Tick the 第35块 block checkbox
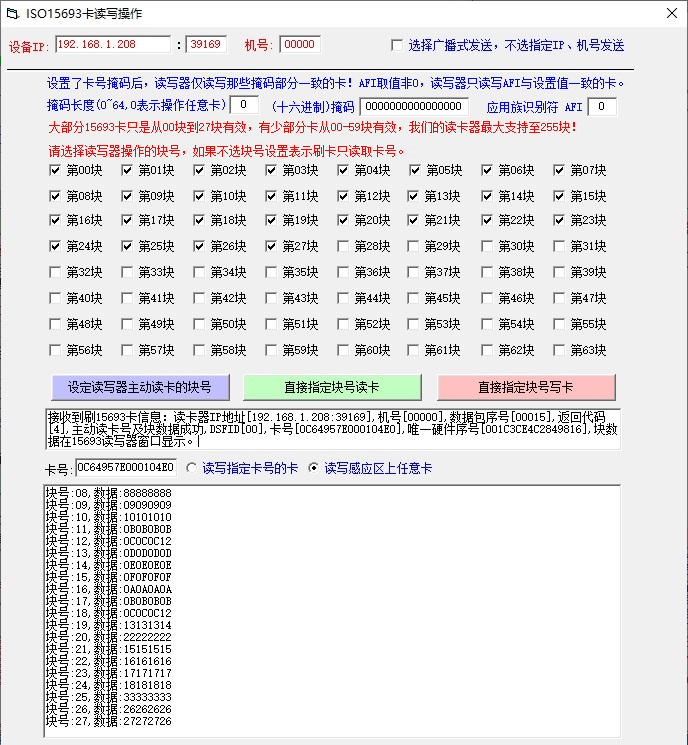 272,272
